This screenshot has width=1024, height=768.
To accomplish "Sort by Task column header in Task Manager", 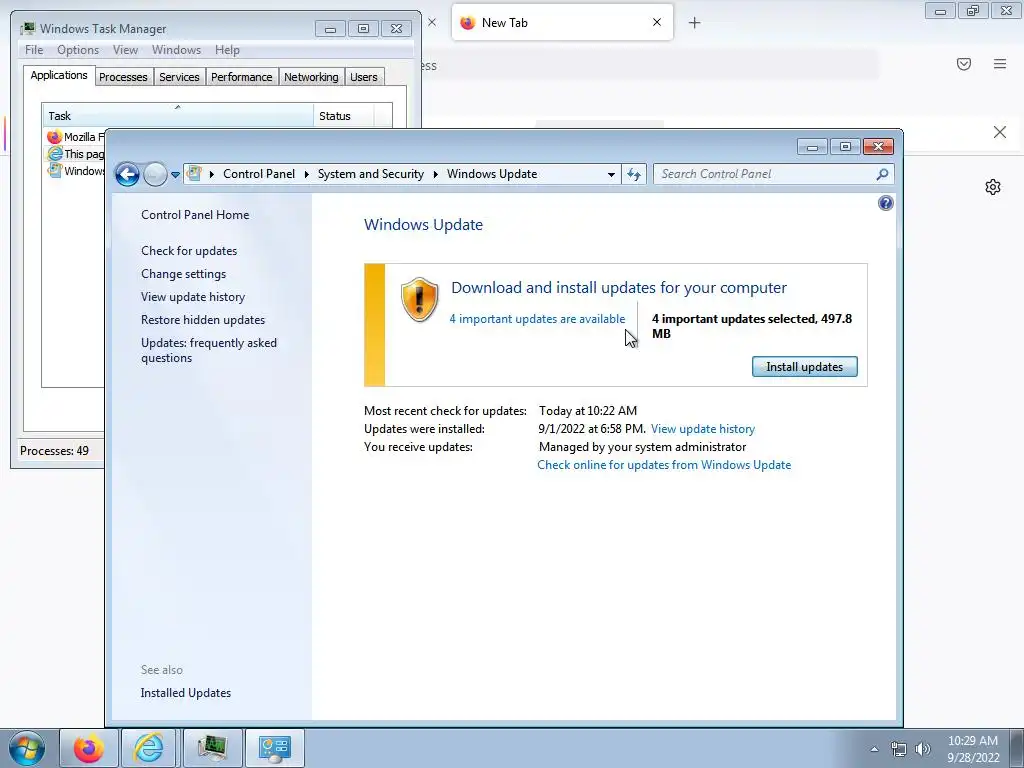I will tap(178, 116).
